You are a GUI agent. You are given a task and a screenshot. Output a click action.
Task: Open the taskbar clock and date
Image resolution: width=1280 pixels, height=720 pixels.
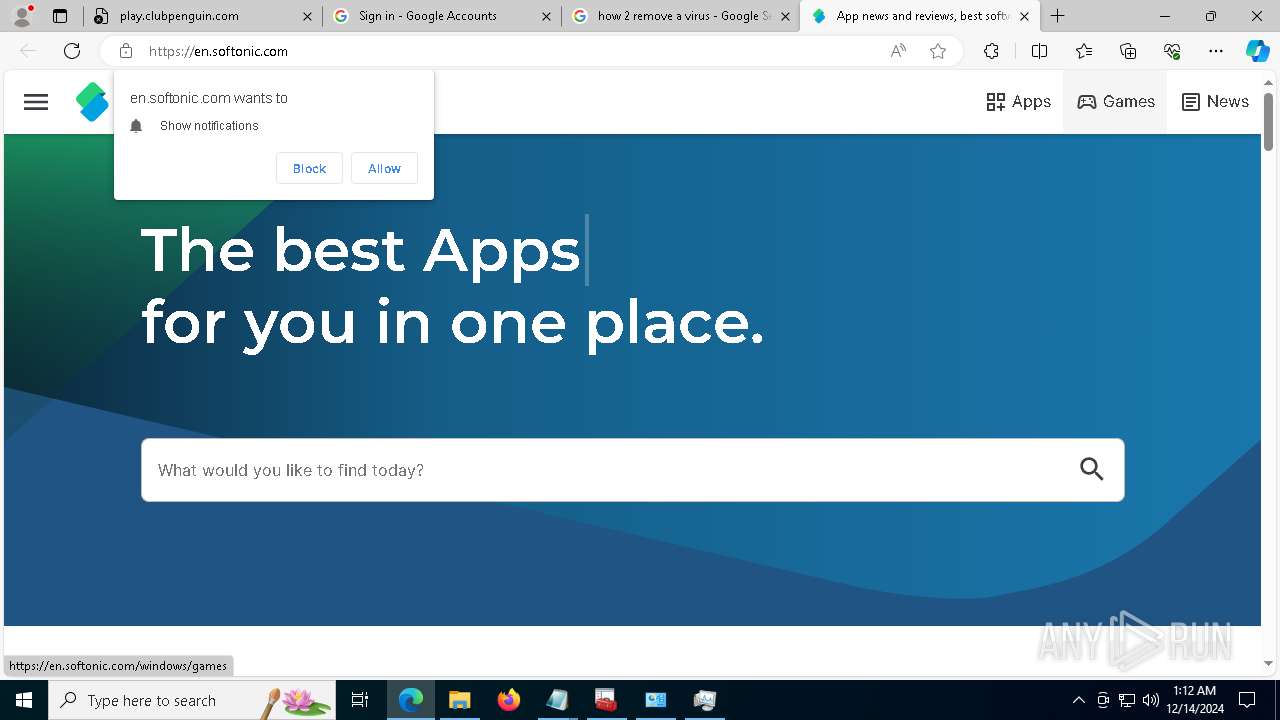(x=1195, y=700)
